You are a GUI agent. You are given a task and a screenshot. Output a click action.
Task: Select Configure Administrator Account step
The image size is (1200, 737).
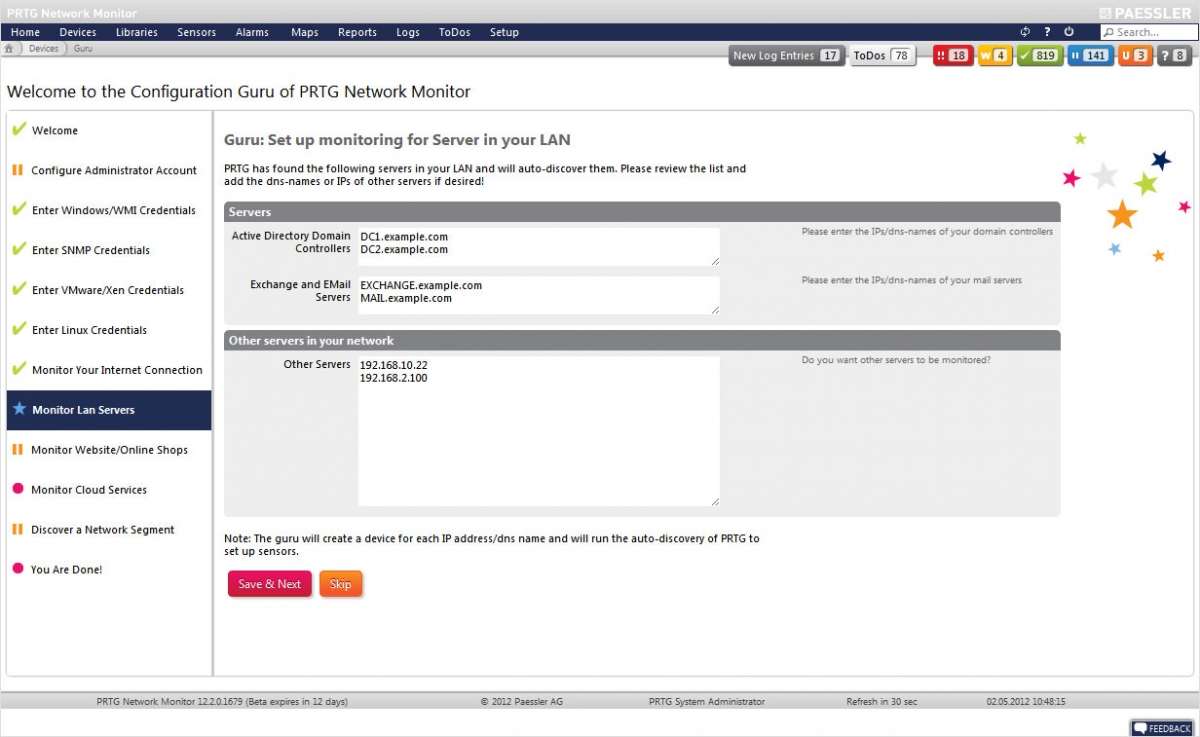click(x=109, y=170)
